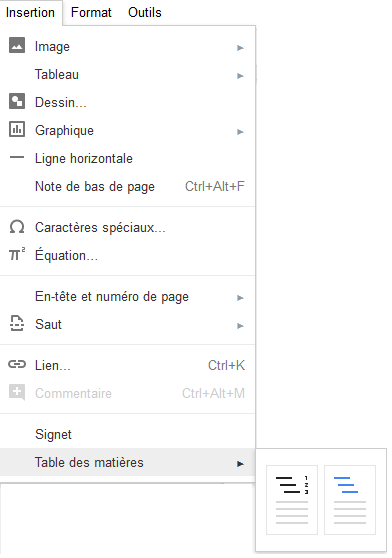This screenshot has width=392, height=558.
Task: Click the Saut page break icon
Action: [17, 323]
